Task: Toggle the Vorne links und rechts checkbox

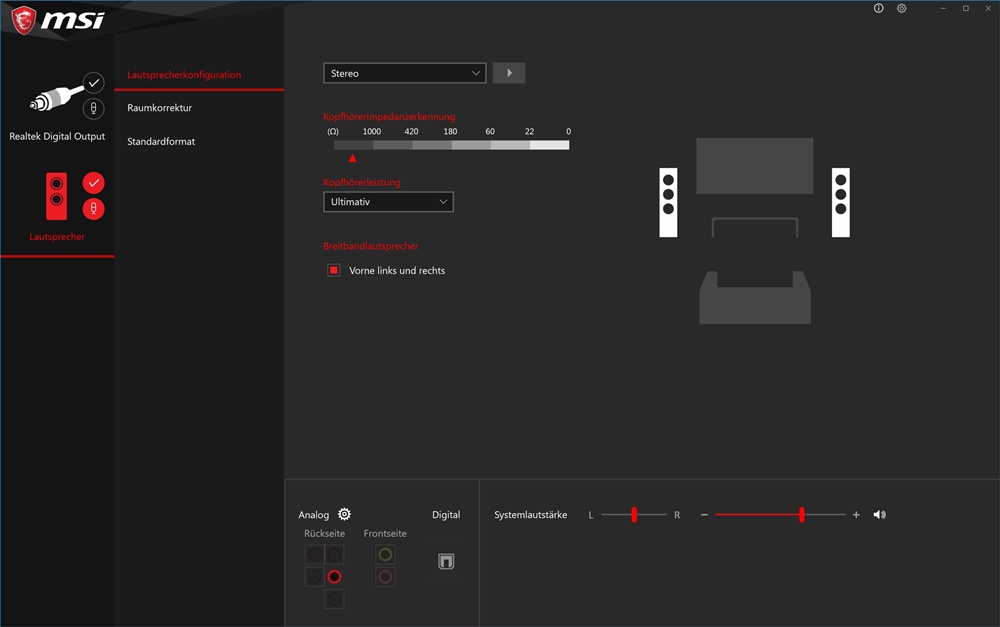Action: [334, 271]
